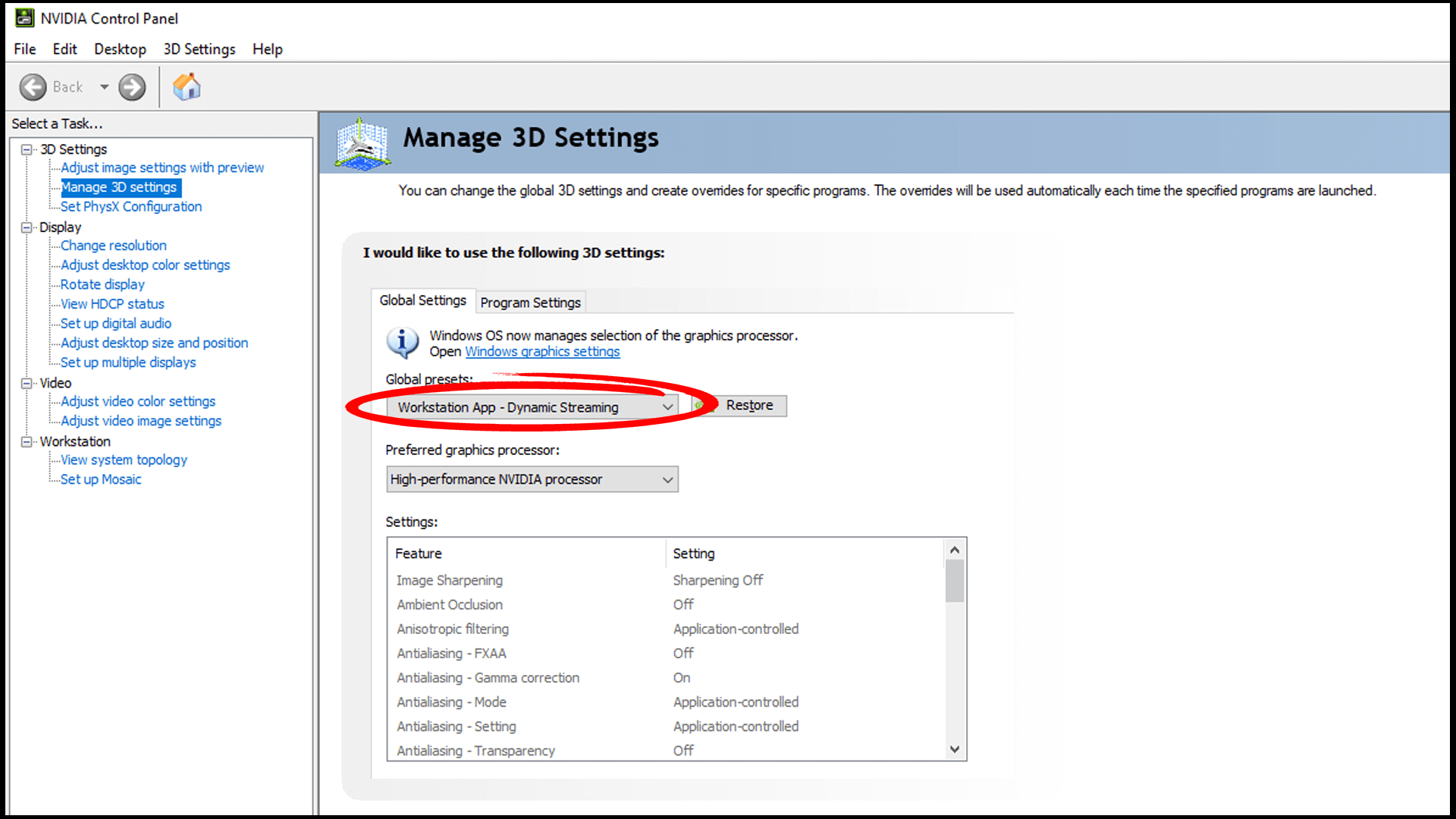The height and width of the screenshot is (819, 1456).
Task: Collapse the Workstation tree node
Action: [27, 441]
